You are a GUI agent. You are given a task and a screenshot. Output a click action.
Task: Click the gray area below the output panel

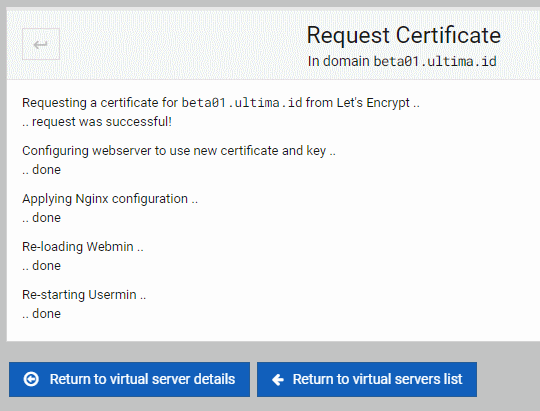pos(270,351)
